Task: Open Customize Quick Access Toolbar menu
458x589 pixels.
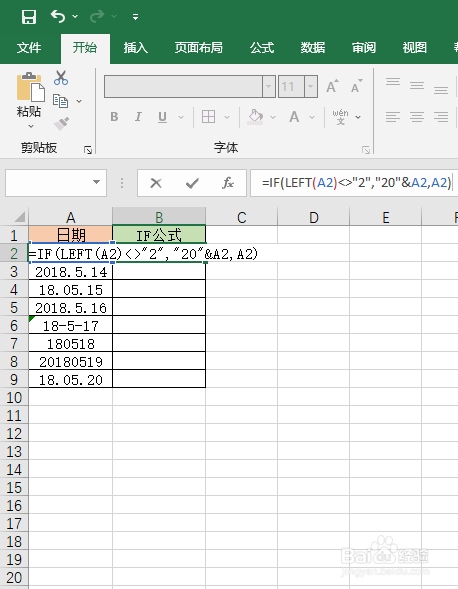Action: click(135, 17)
